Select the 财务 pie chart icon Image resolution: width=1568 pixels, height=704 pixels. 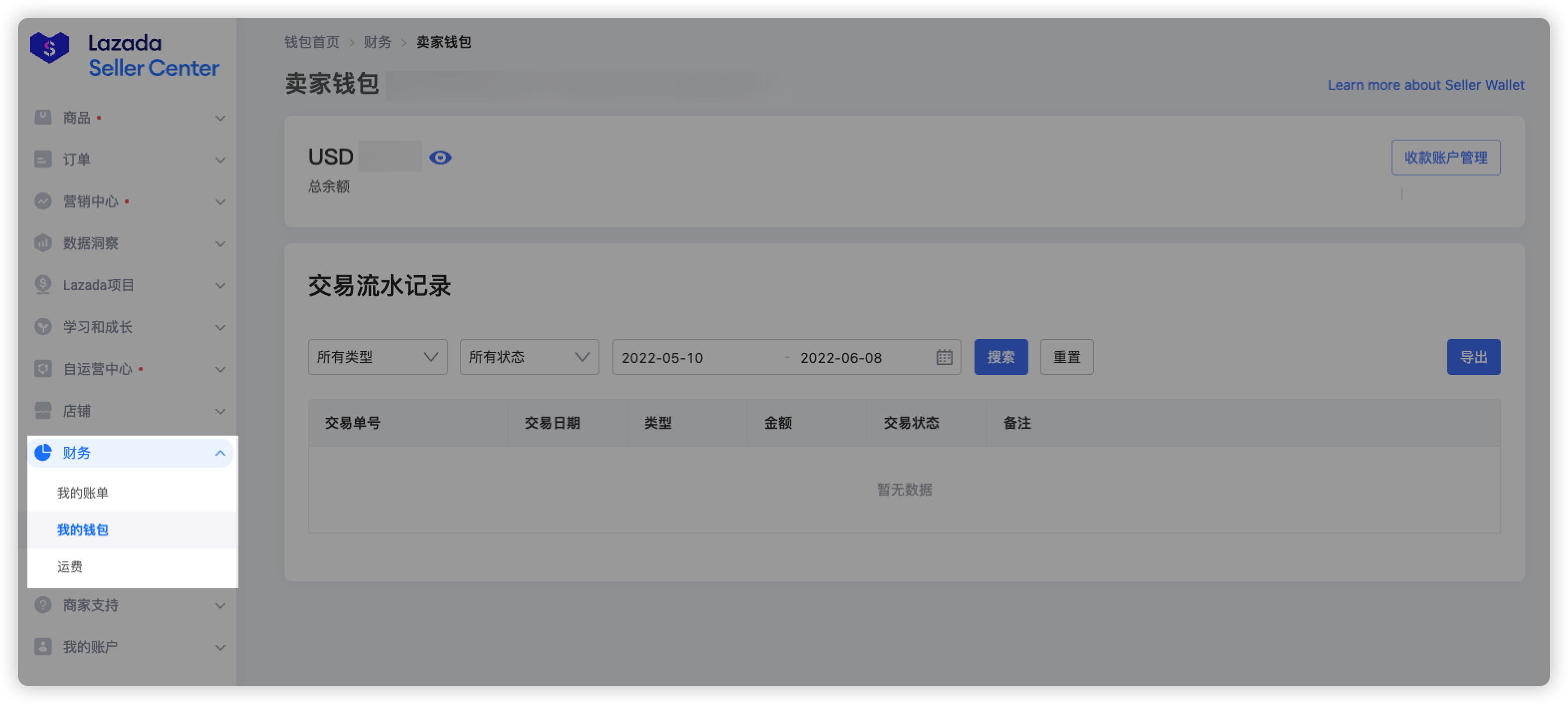42,453
